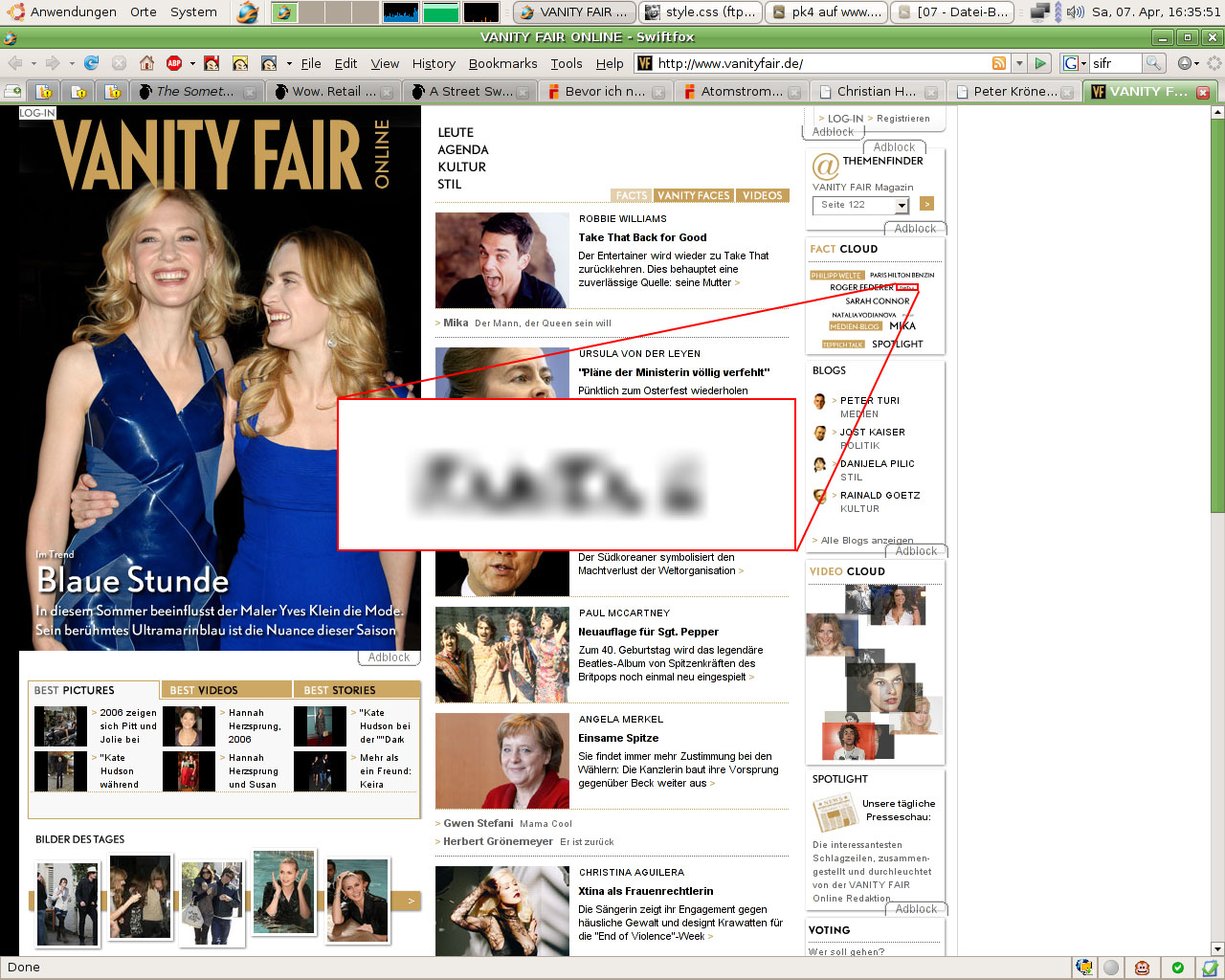Open the History menu
The width and height of the screenshot is (1225, 980).
click(x=434, y=63)
